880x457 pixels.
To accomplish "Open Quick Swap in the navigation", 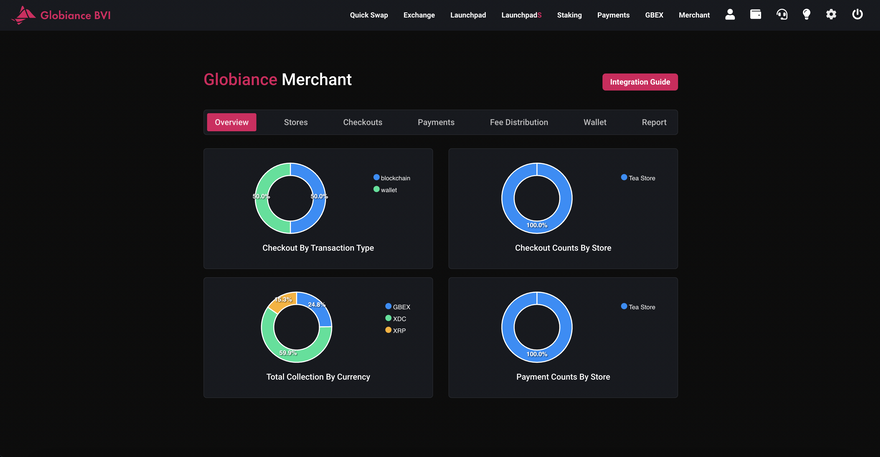I will pos(369,15).
